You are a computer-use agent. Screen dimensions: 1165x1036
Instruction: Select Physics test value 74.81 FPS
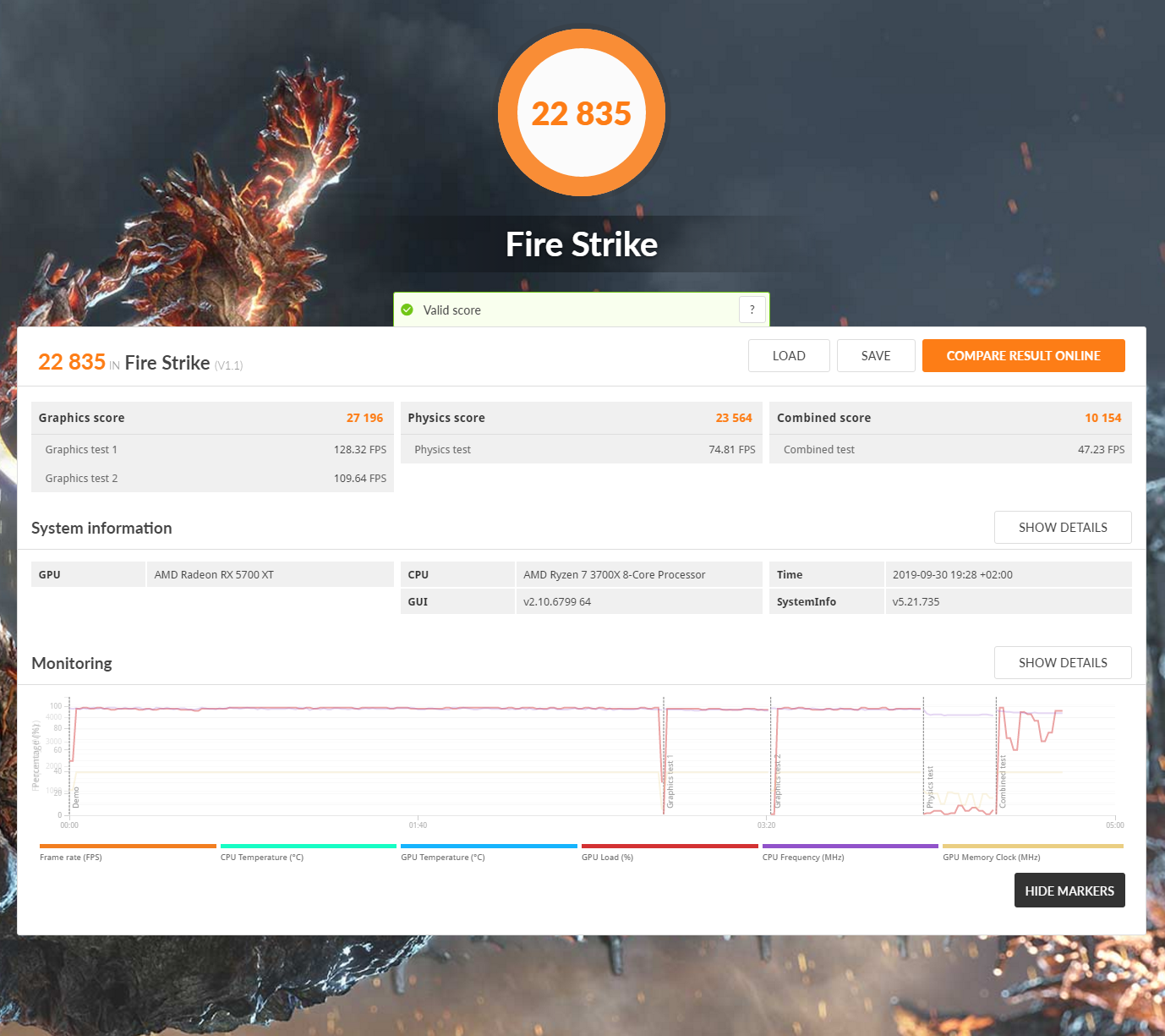click(732, 449)
